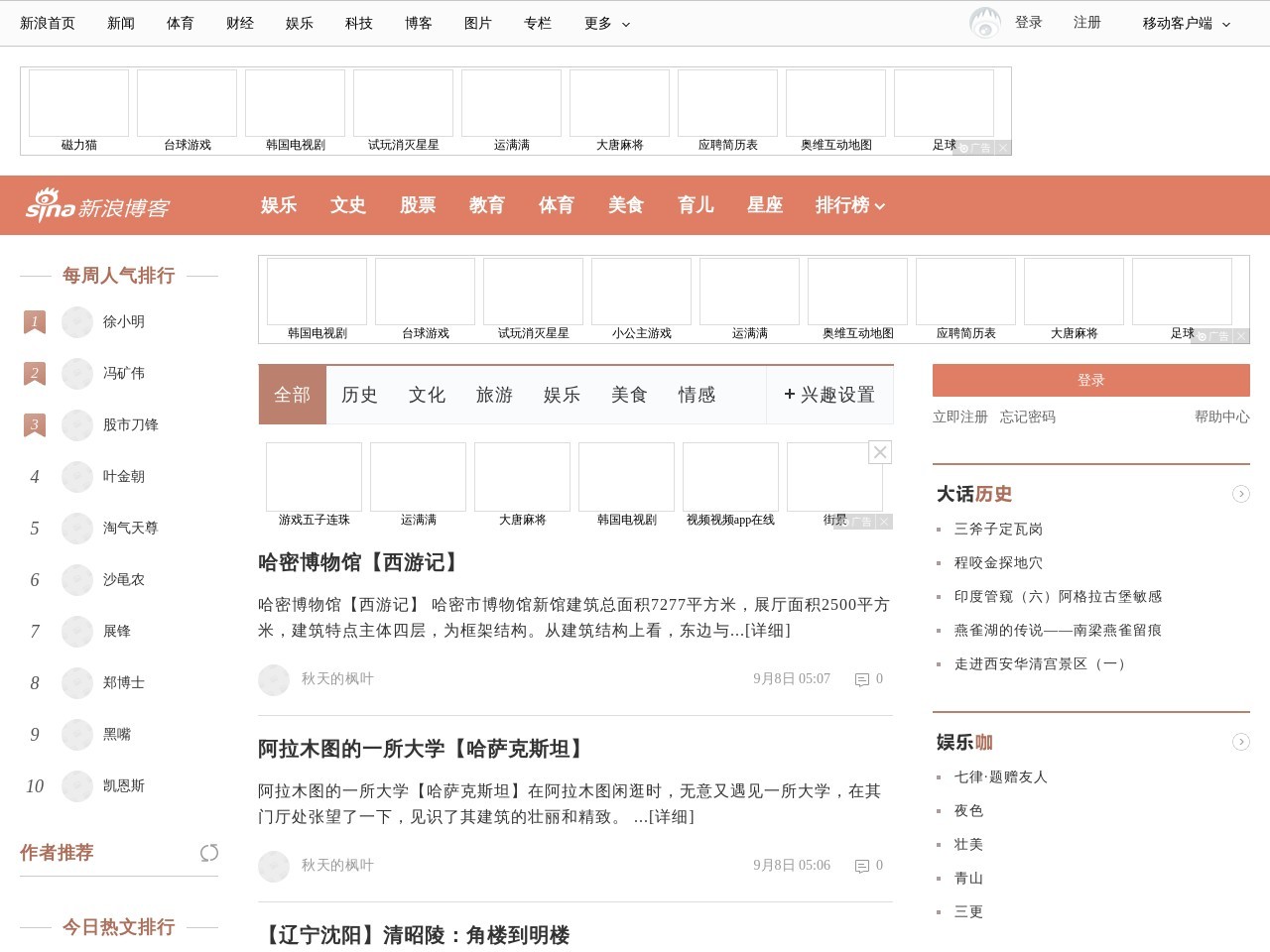Open 股票 in the blog menu
The width and height of the screenshot is (1270, 952).
(418, 205)
